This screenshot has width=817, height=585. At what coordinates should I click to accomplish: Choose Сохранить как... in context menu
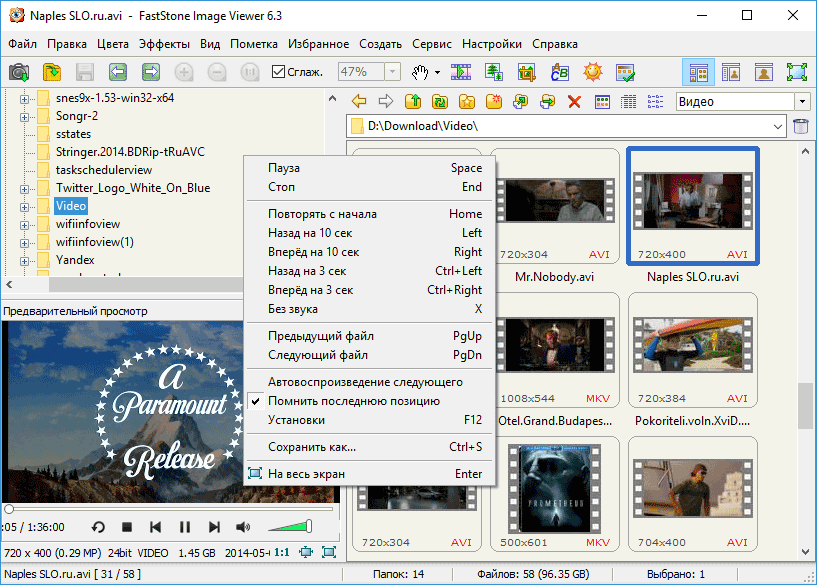pyautogui.click(x=370, y=447)
